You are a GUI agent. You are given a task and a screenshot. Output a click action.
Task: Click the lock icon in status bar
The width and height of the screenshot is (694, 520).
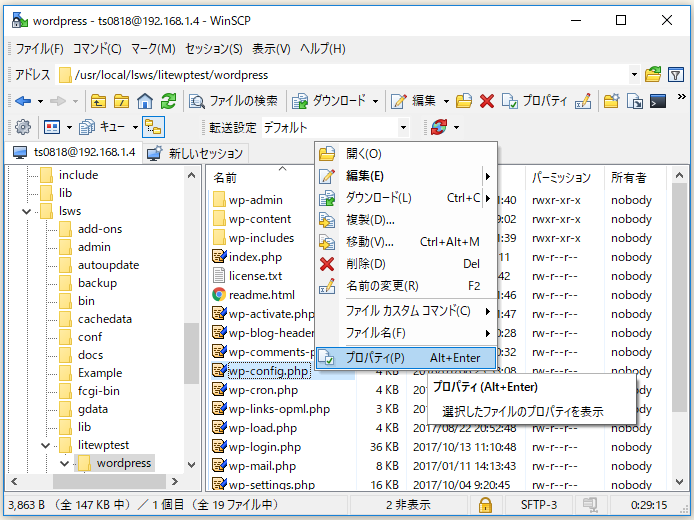click(486, 505)
